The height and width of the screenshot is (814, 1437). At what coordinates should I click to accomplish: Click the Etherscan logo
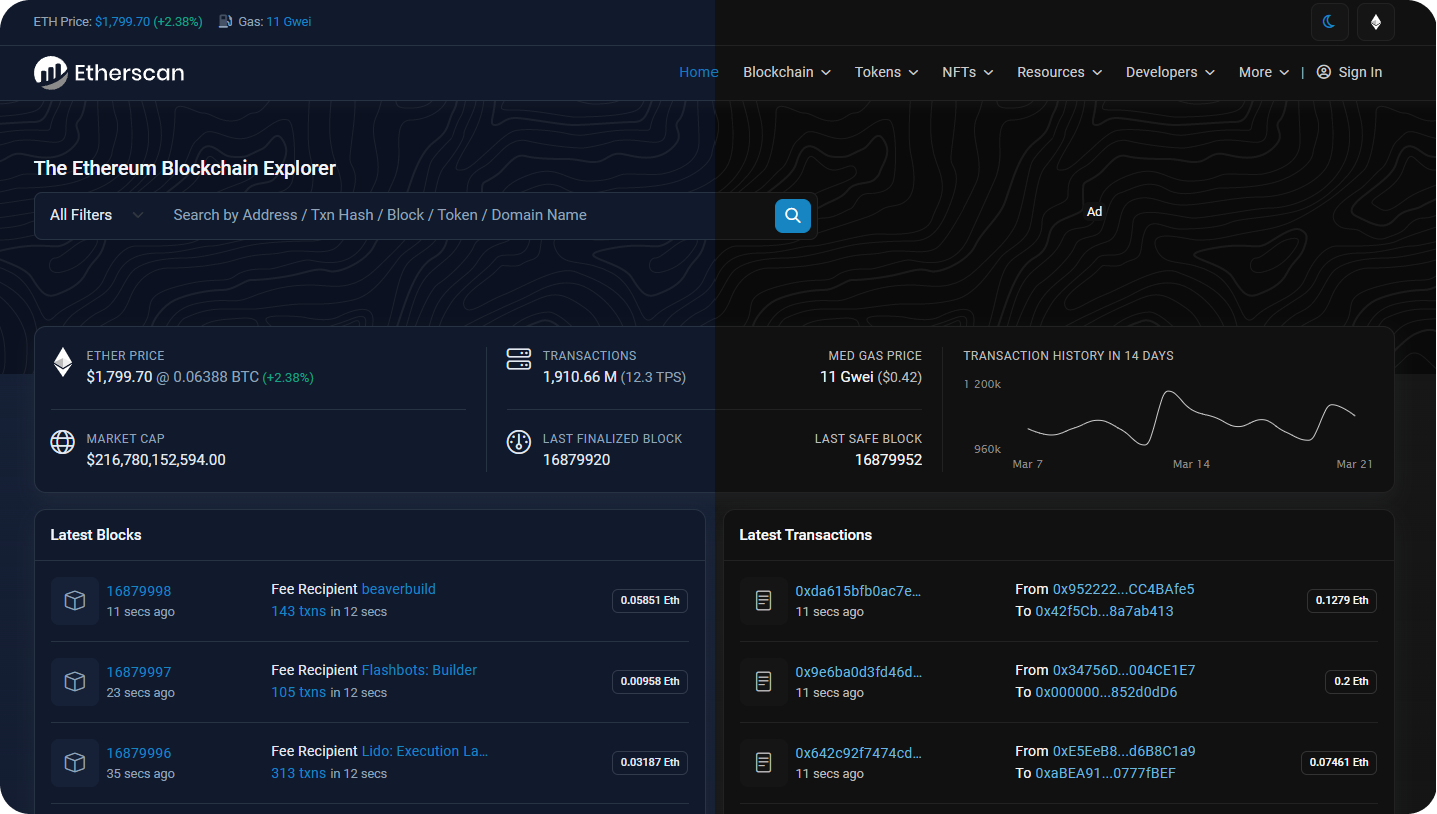click(109, 72)
